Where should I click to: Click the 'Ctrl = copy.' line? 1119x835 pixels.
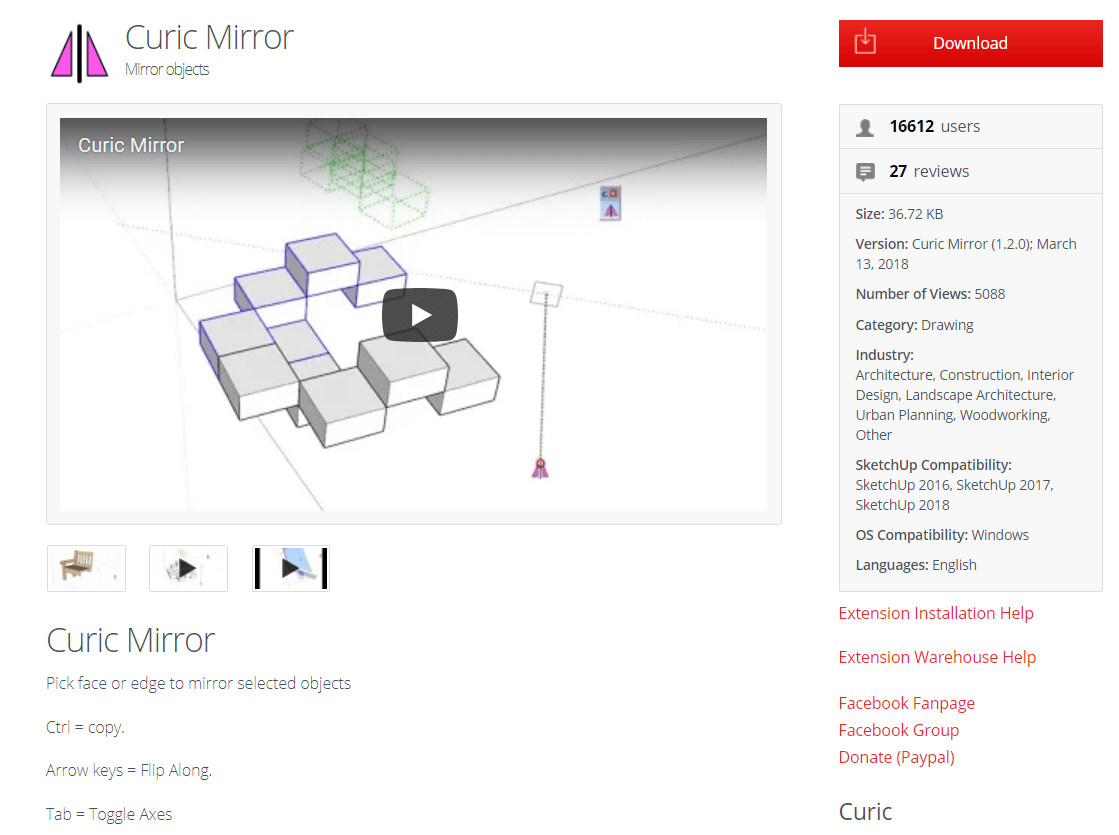pos(86,727)
